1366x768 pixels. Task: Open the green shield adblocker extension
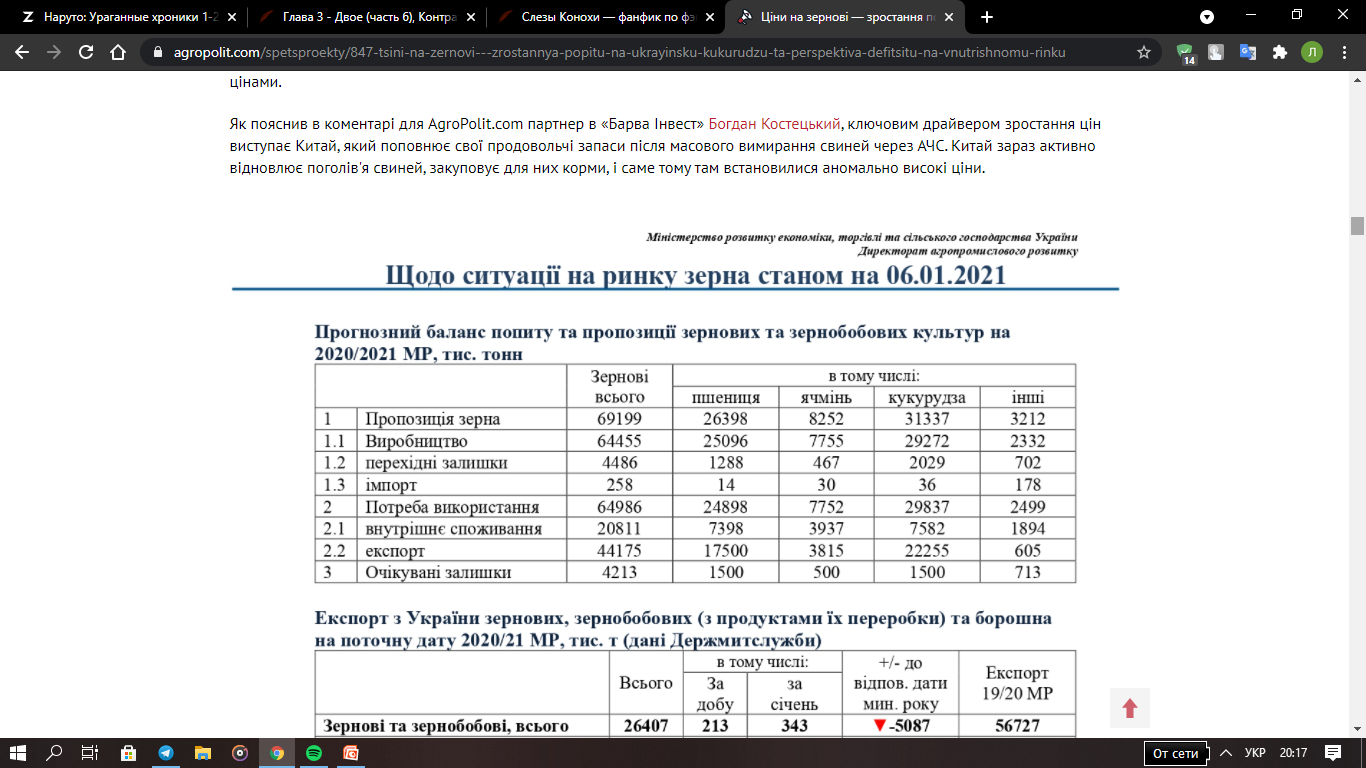tap(1186, 53)
